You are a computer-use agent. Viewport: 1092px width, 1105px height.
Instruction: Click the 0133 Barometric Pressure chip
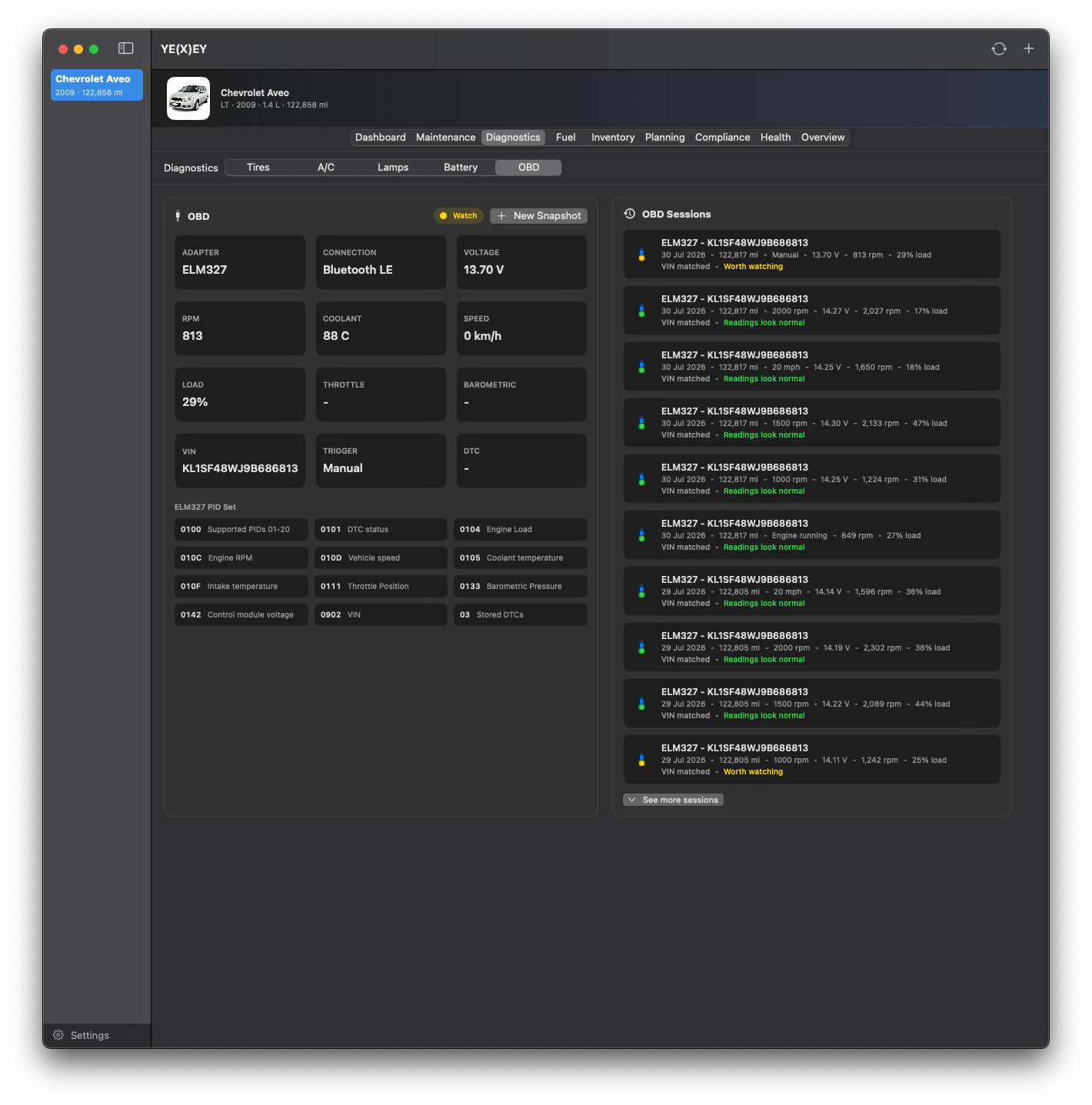click(521, 586)
